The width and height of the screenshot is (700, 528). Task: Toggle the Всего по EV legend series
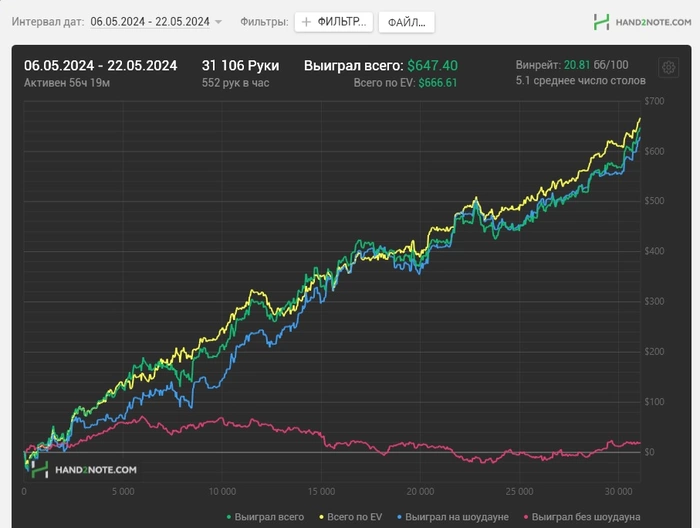coord(350,517)
